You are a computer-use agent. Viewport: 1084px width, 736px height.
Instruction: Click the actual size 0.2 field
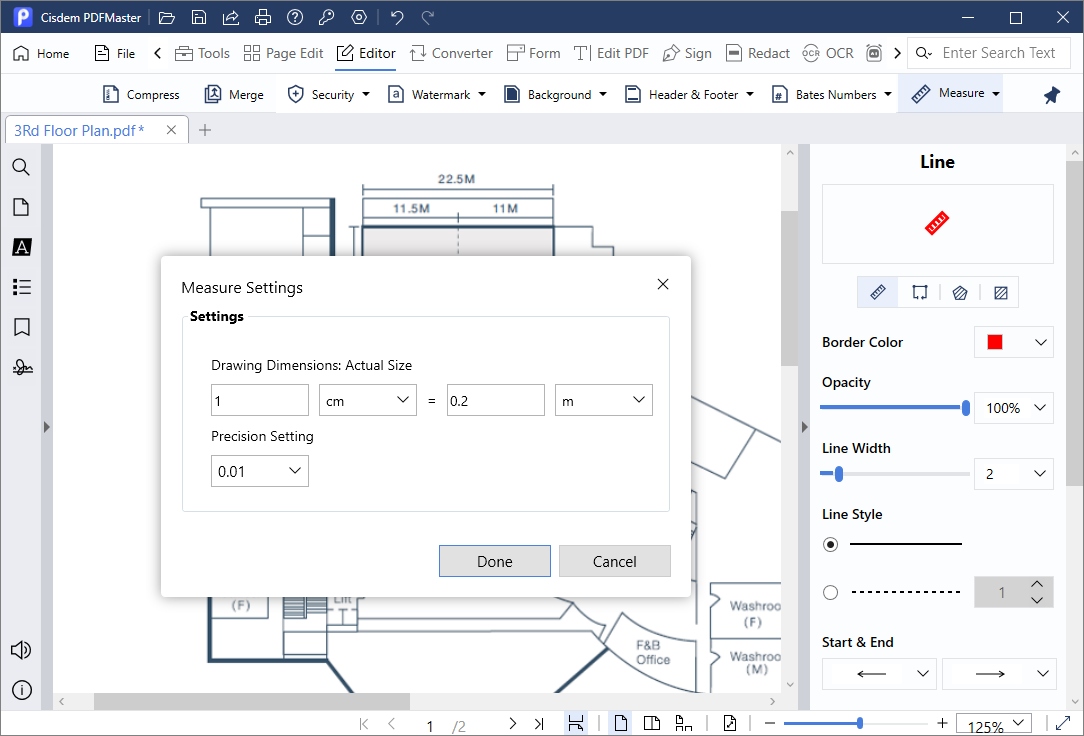pos(496,400)
